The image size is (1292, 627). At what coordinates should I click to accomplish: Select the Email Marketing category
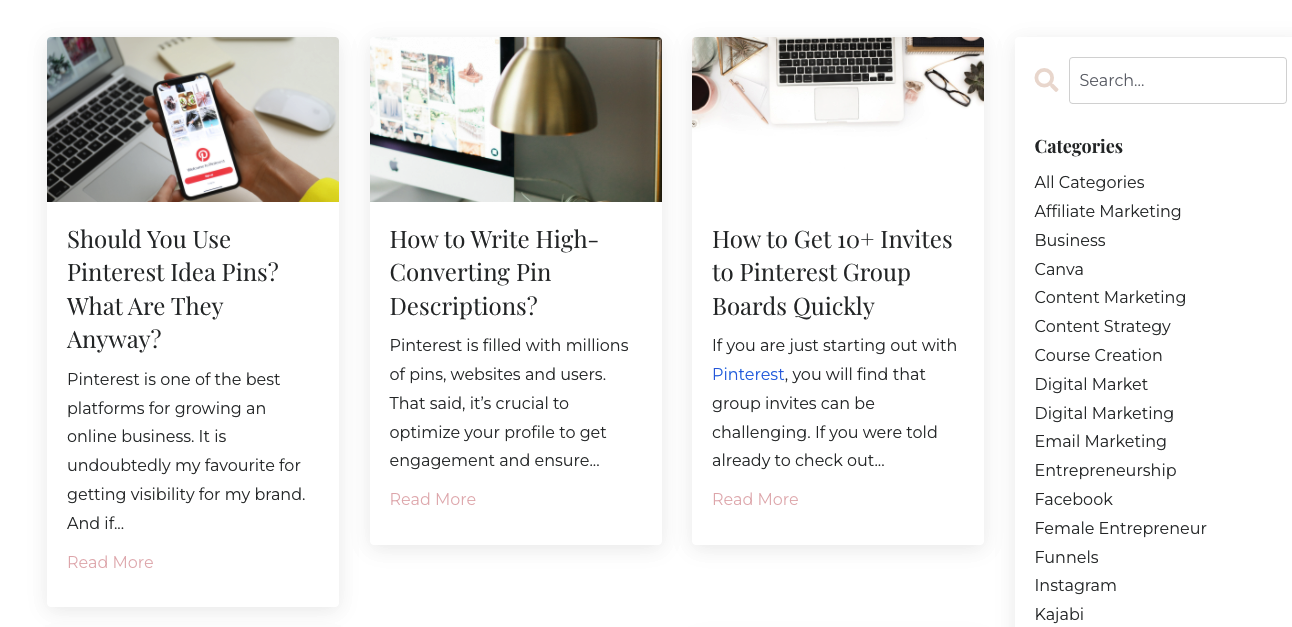tap(1100, 441)
